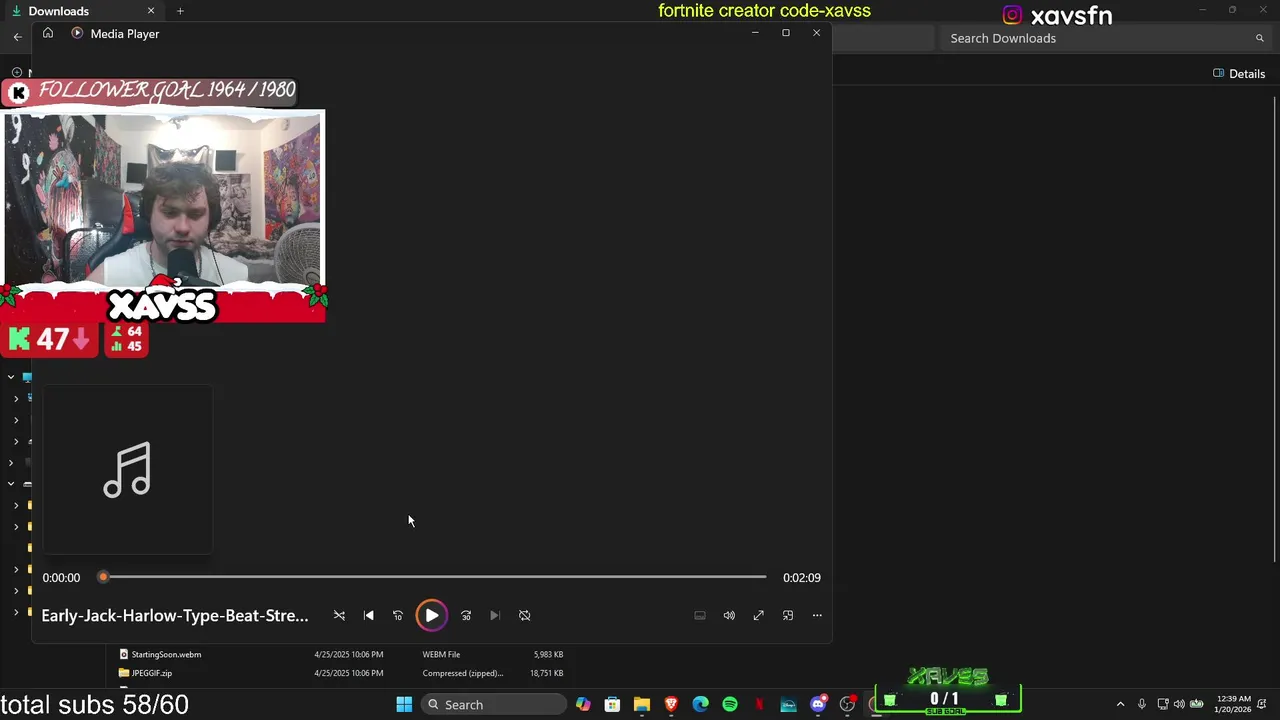
Task: Open OBS Studio from the taskbar
Action: point(847,705)
